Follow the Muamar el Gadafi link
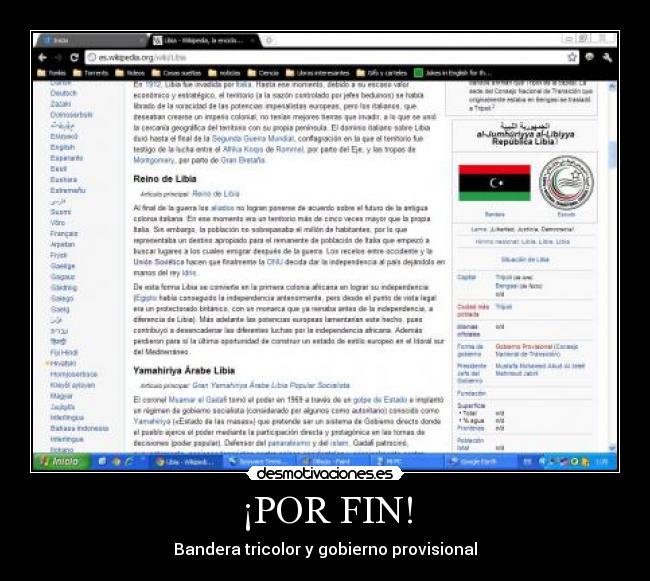Screen dimensions: 650x581 click(198, 400)
